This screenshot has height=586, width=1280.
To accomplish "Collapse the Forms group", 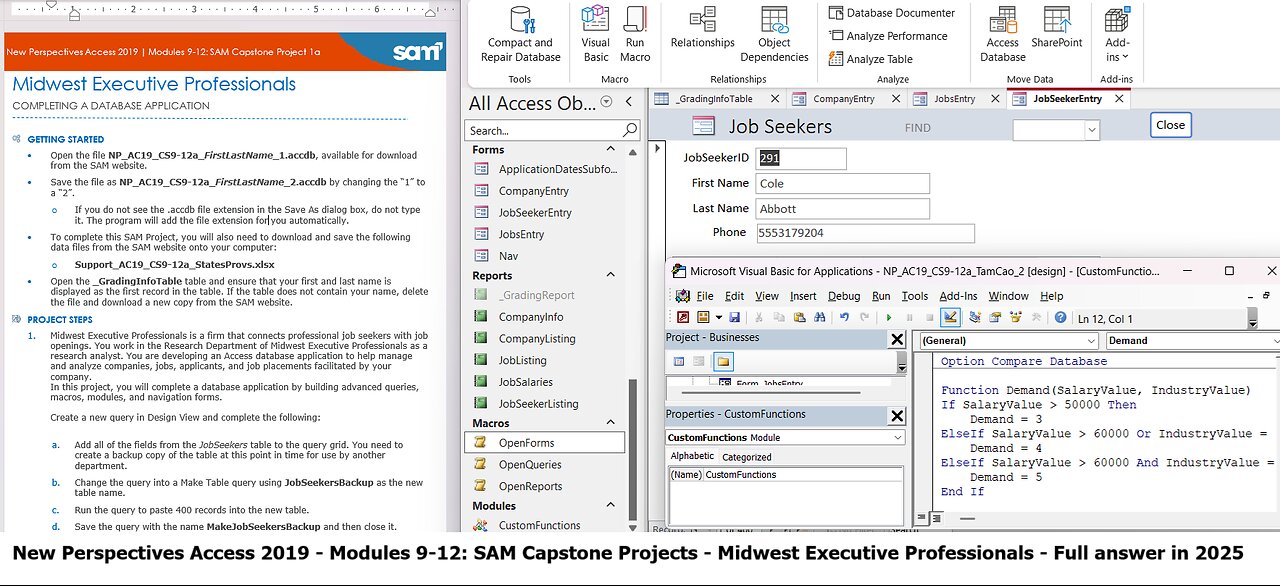I will point(611,150).
